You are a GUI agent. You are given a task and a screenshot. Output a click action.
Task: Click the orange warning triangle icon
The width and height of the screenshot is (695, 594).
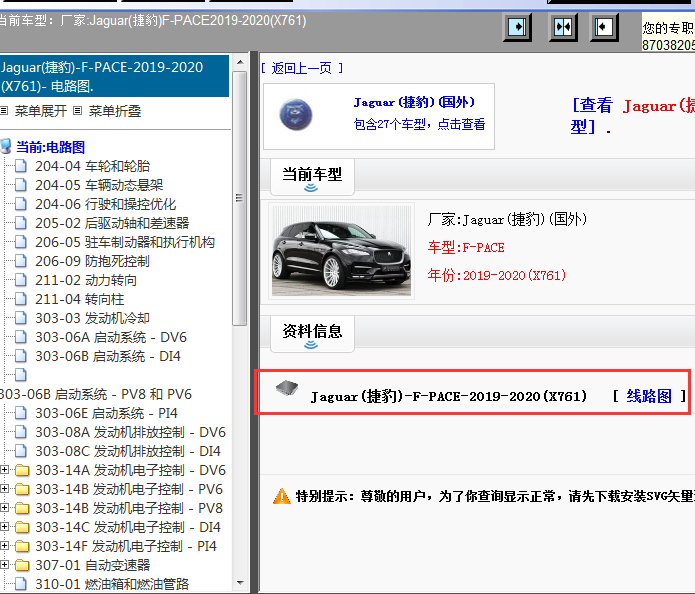(281, 496)
